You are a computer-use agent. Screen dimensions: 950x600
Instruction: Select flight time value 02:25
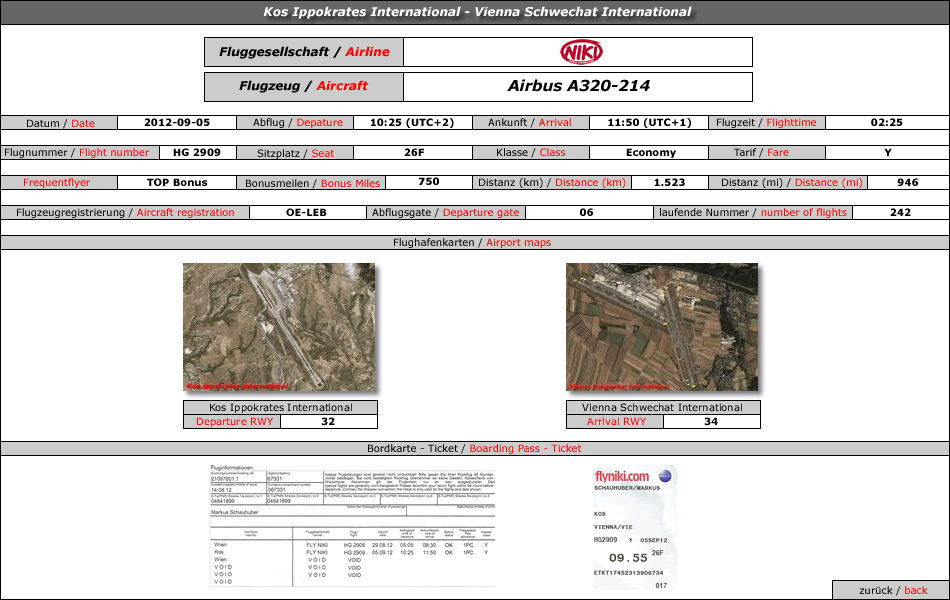click(887, 122)
